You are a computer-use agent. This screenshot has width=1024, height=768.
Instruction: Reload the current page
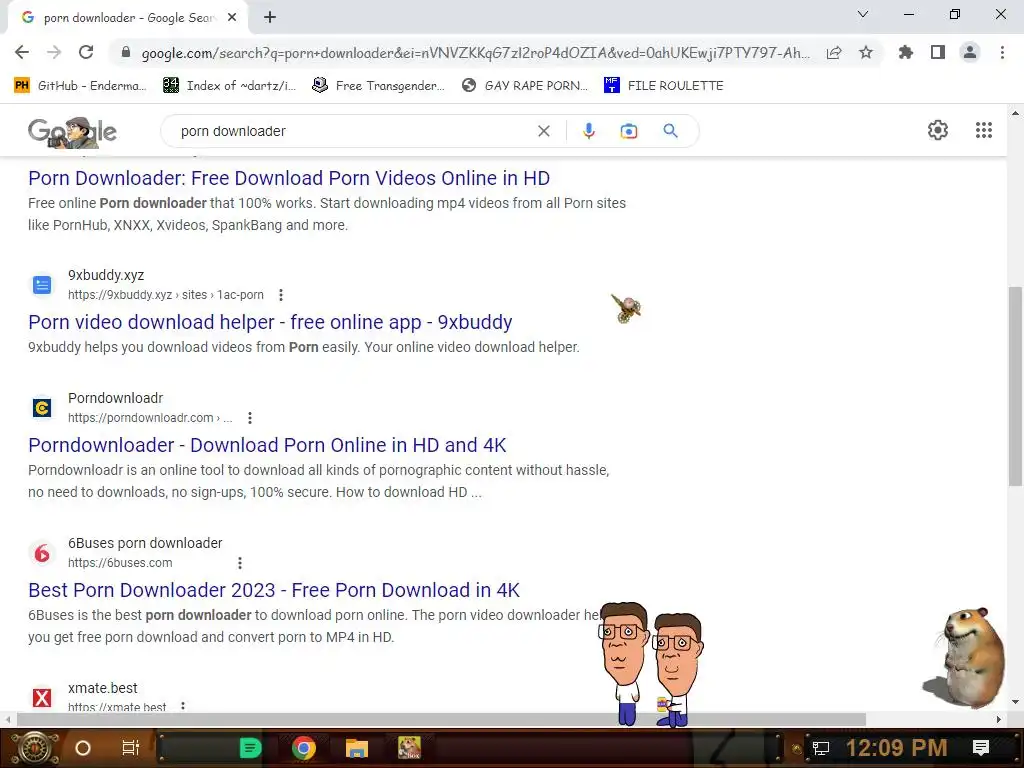tap(86, 52)
